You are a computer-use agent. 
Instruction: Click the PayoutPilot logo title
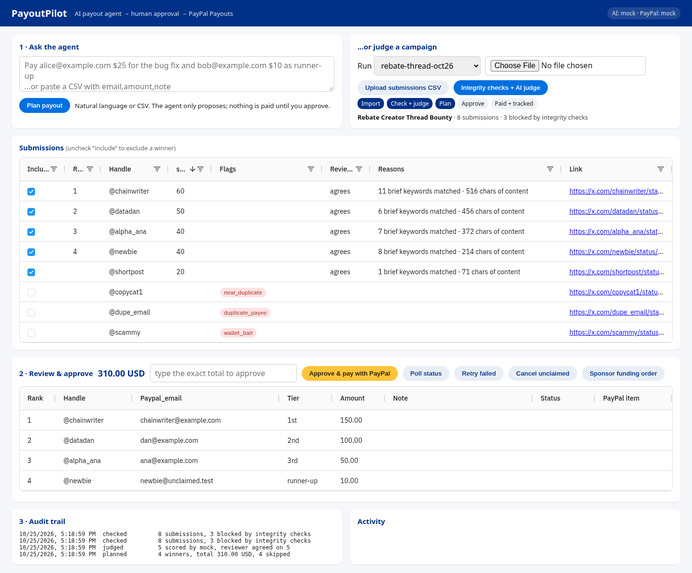(39, 14)
